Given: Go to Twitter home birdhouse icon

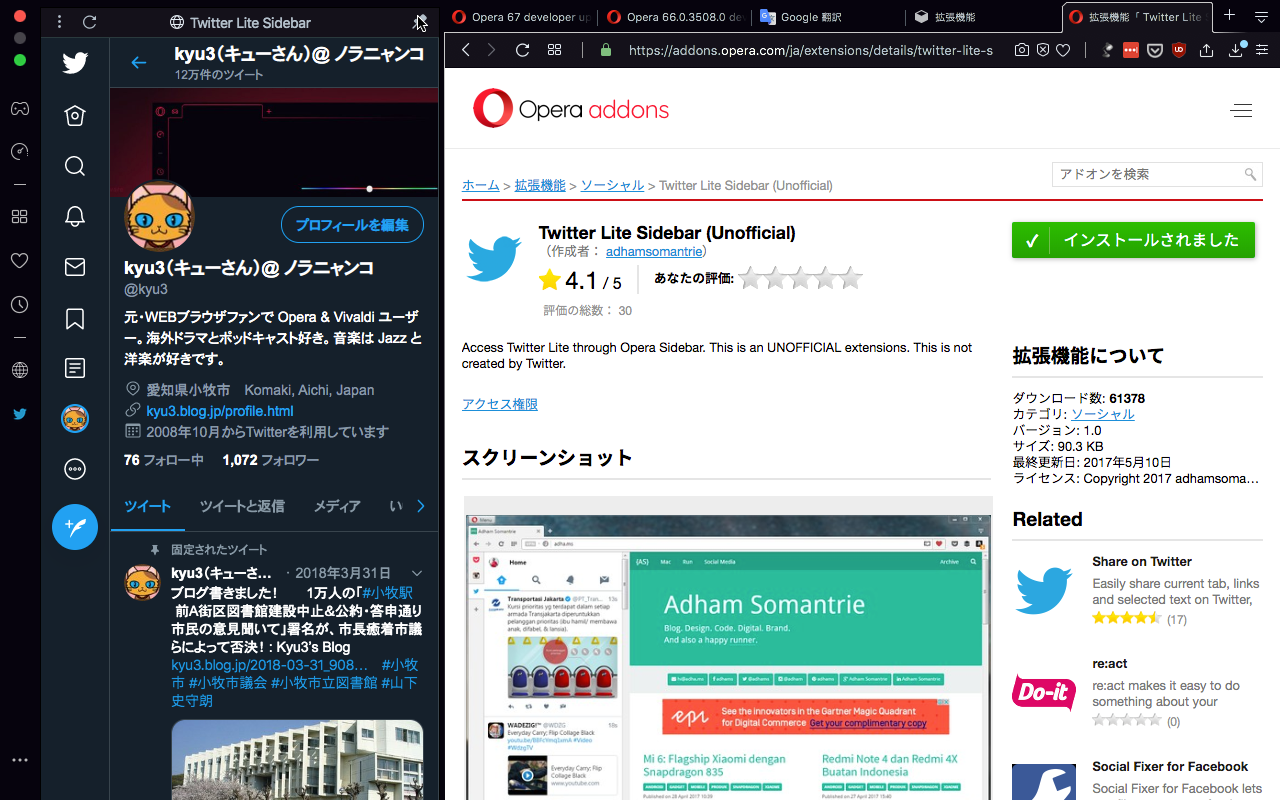Looking at the screenshot, I should [75, 116].
